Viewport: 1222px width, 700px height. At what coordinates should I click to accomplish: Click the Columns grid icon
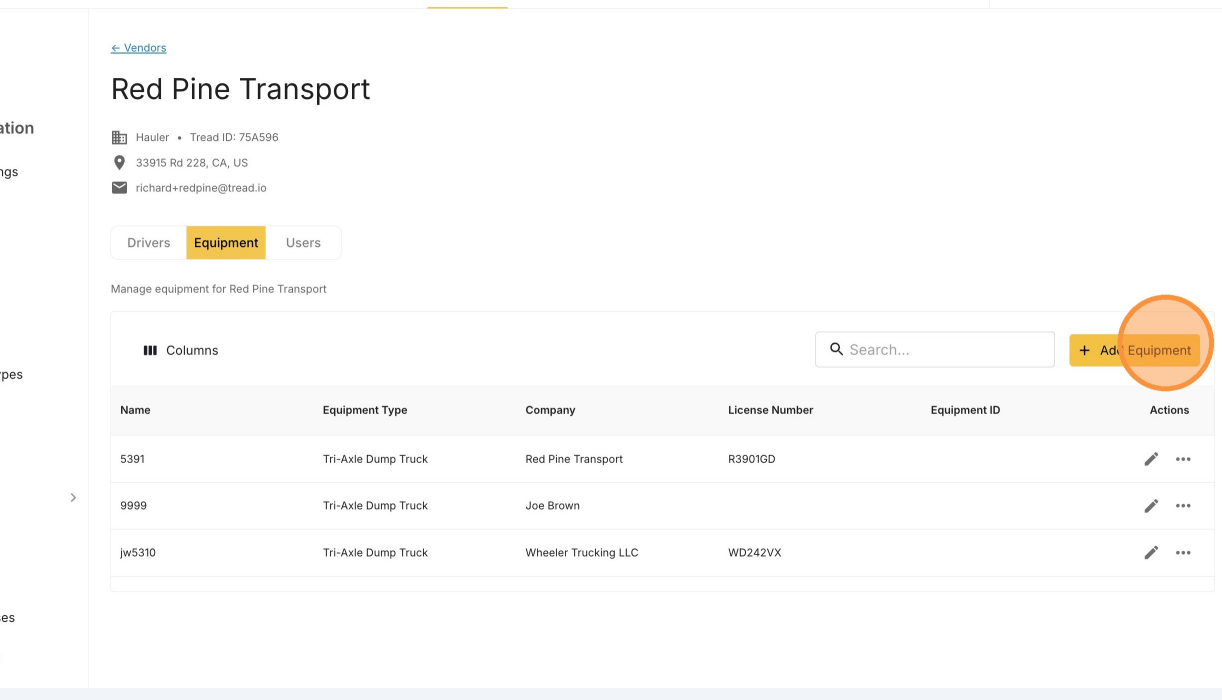coord(150,351)
